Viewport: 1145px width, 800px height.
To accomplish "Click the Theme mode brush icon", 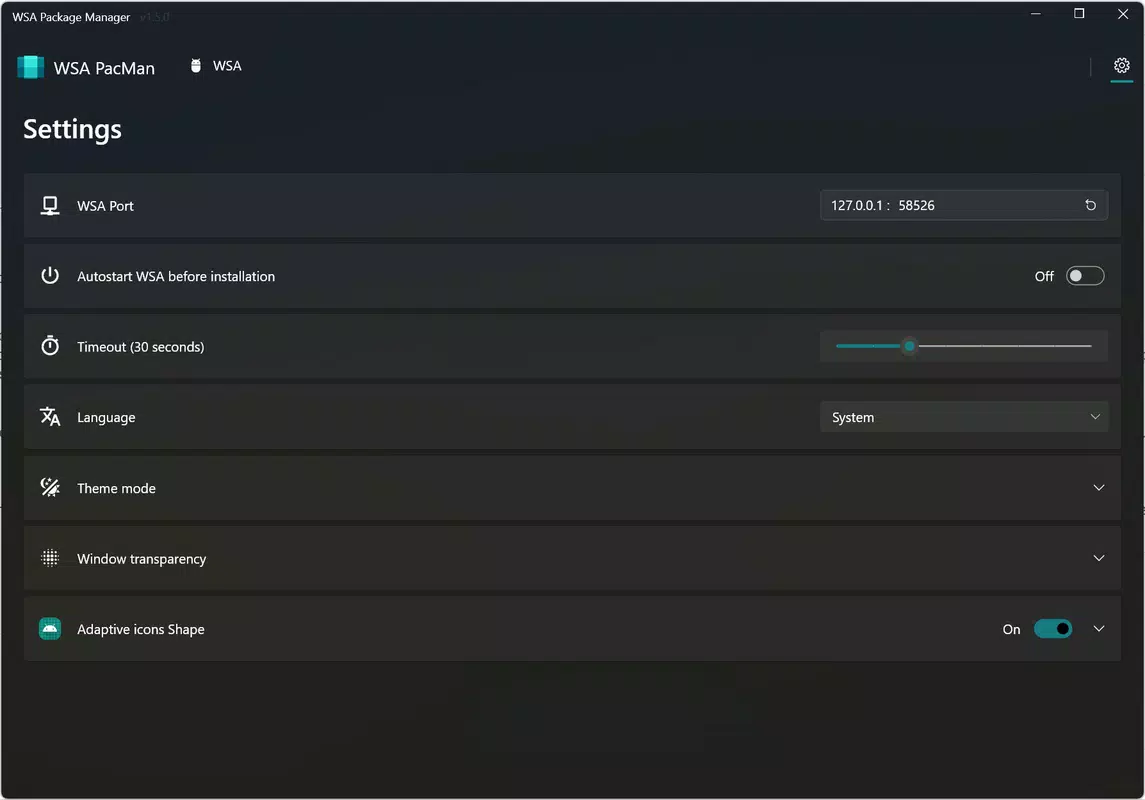I will click(x=50, y=488).
